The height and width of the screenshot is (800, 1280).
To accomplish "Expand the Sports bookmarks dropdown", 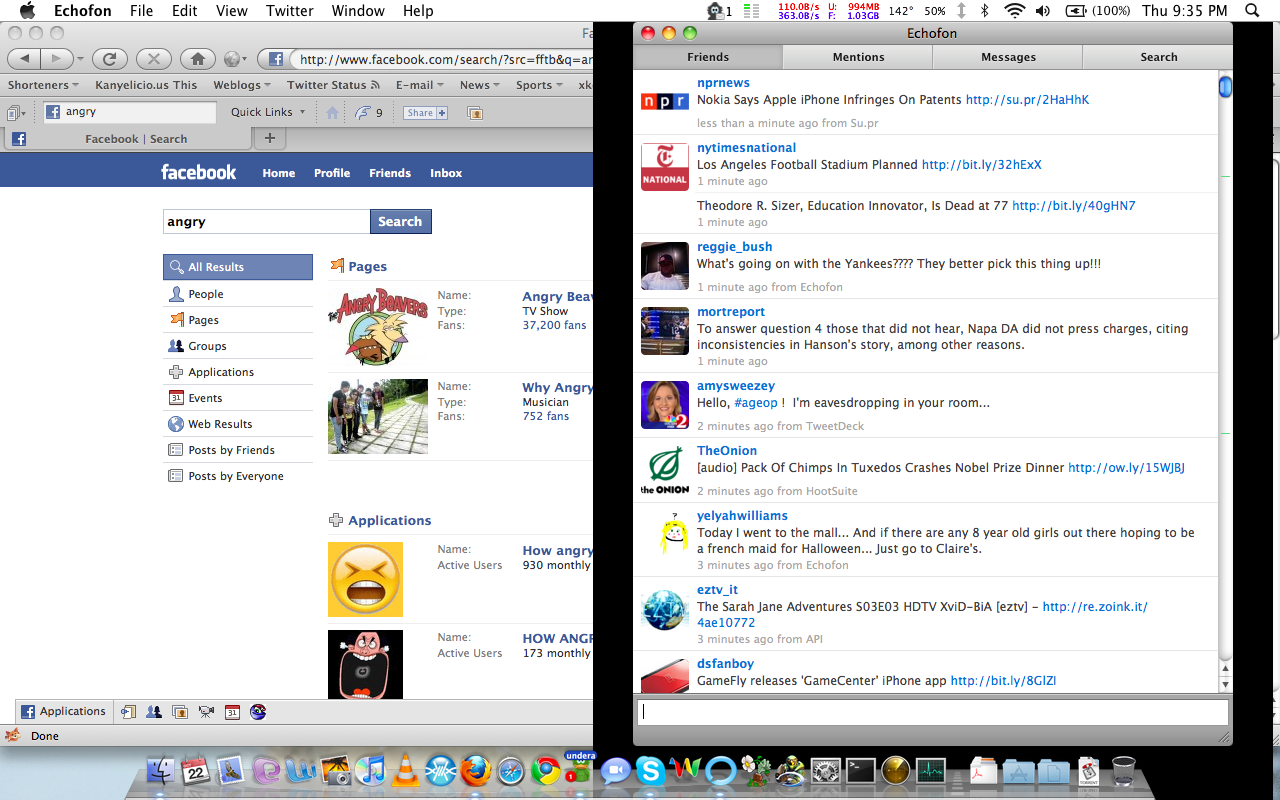I will click(x=539, y=85).
